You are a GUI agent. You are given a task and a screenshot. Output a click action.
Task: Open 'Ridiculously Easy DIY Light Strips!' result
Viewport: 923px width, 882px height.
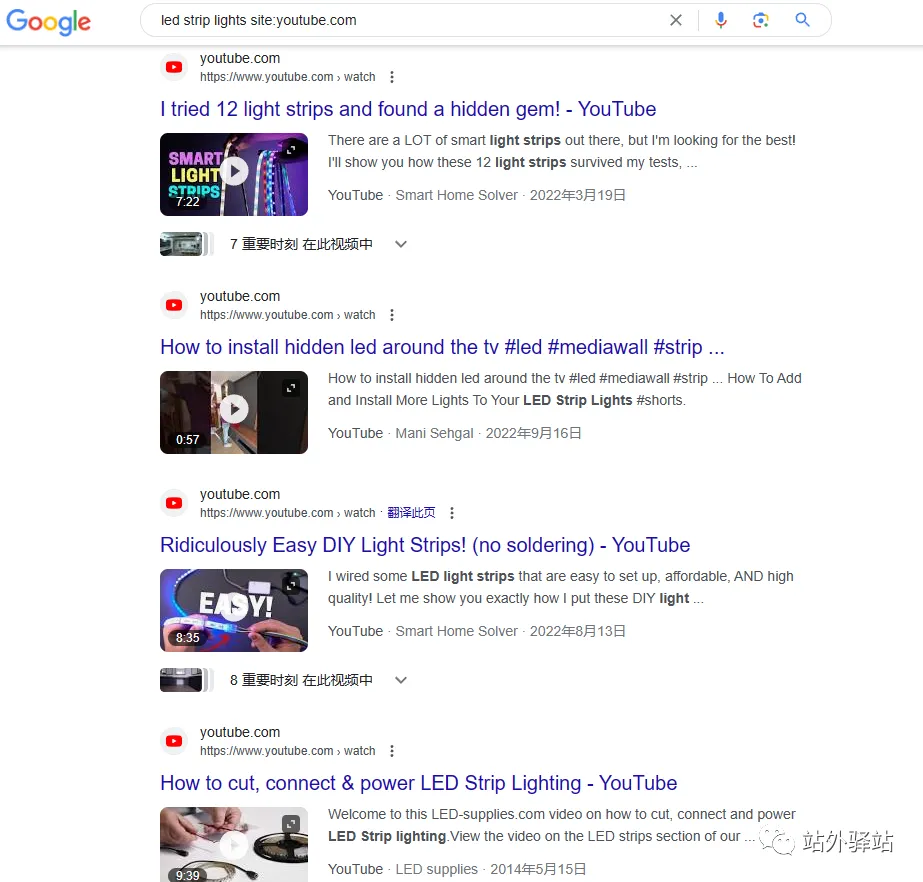(425, 545)
